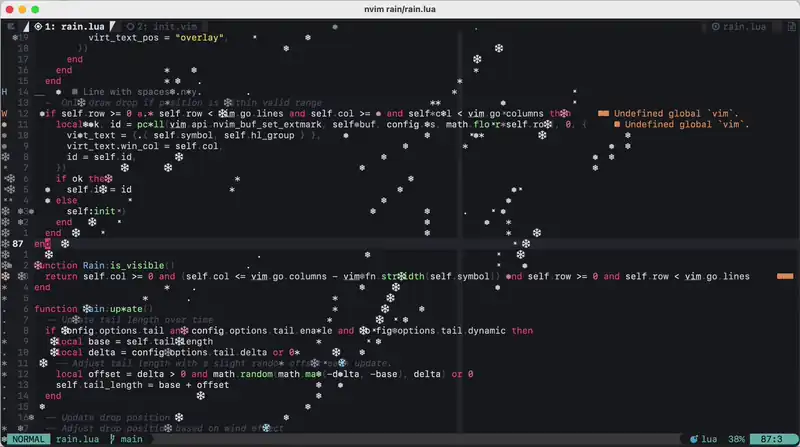
Task: Click the first 'Undefined global `vim`.' diagnostic
Action: [676, 113]
